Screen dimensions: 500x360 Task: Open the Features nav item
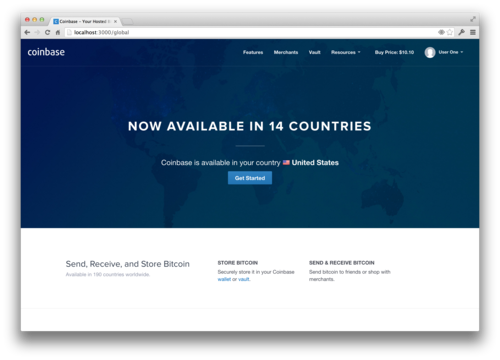coord(253,52)
